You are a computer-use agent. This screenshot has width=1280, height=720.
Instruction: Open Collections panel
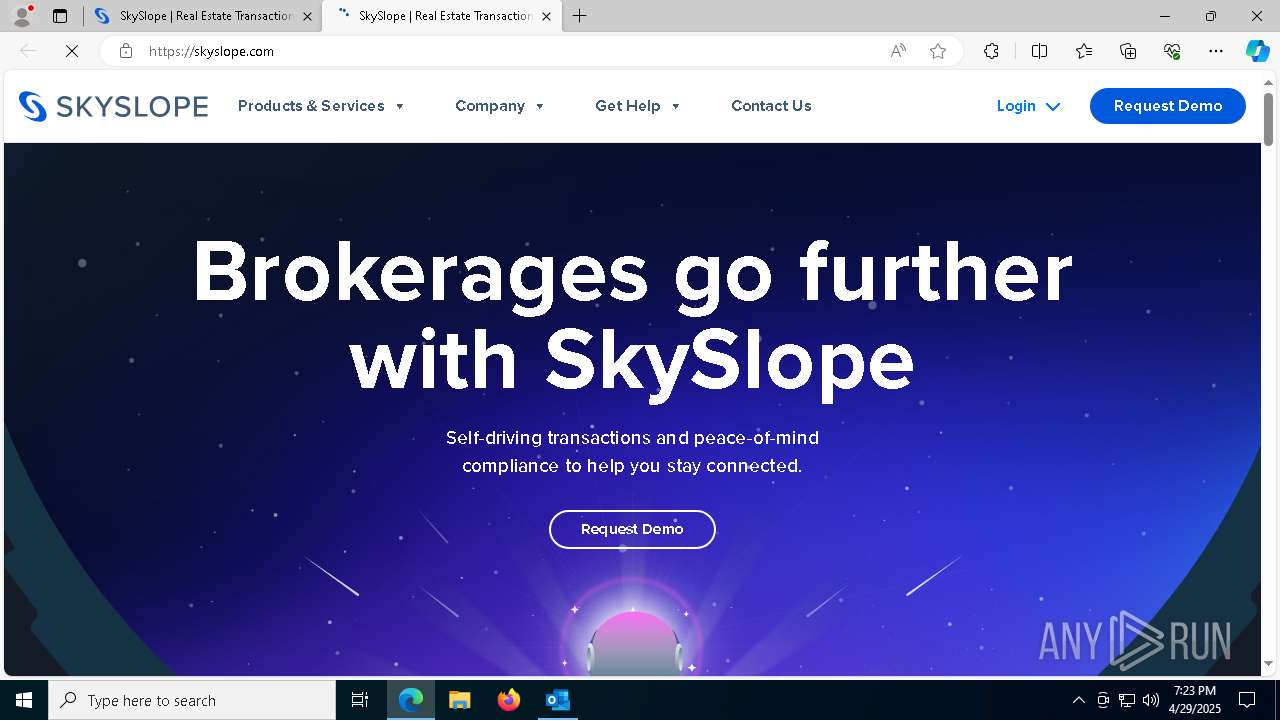pos(1128,51)
